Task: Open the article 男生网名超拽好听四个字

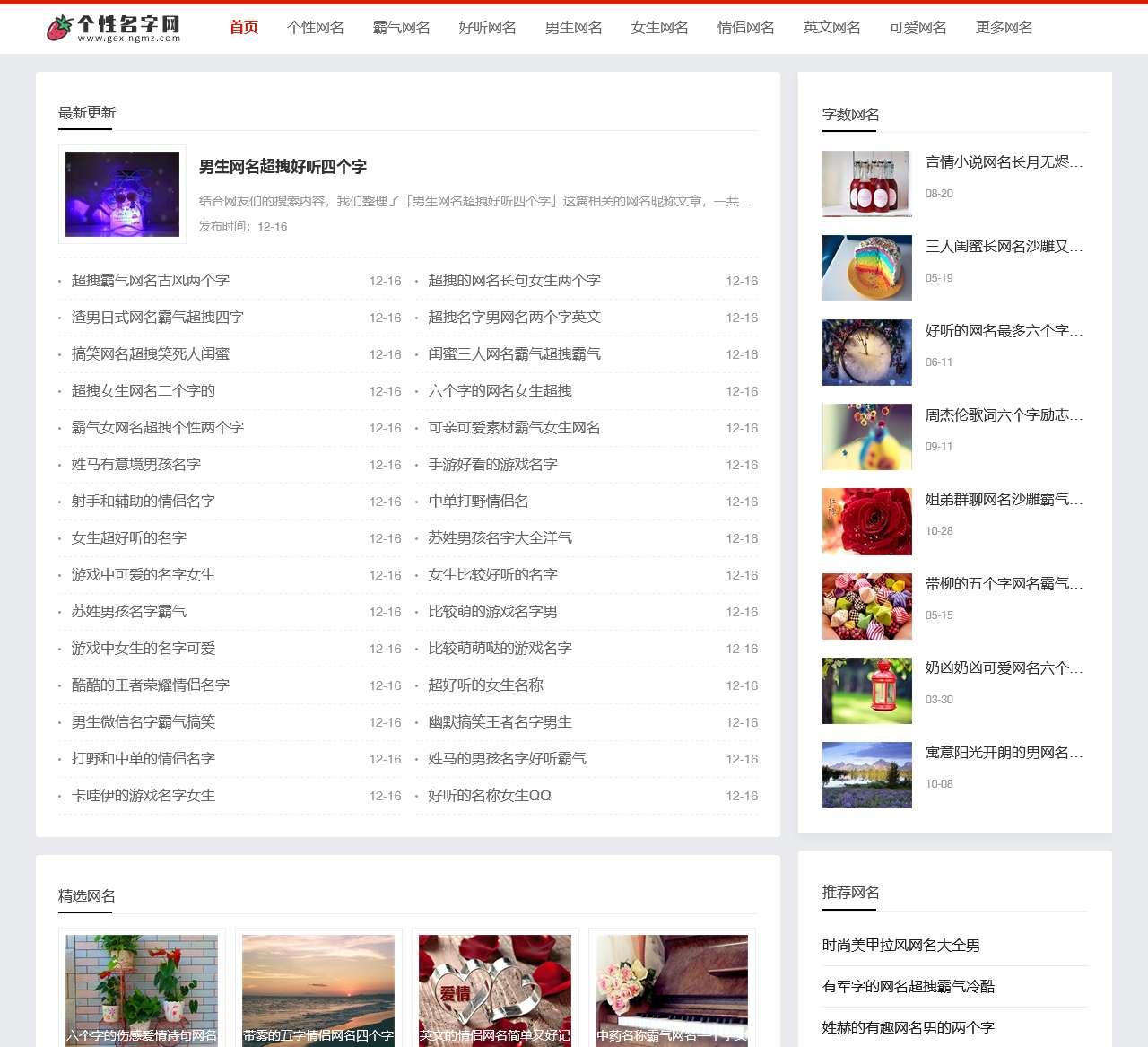Action: [284, 168]
